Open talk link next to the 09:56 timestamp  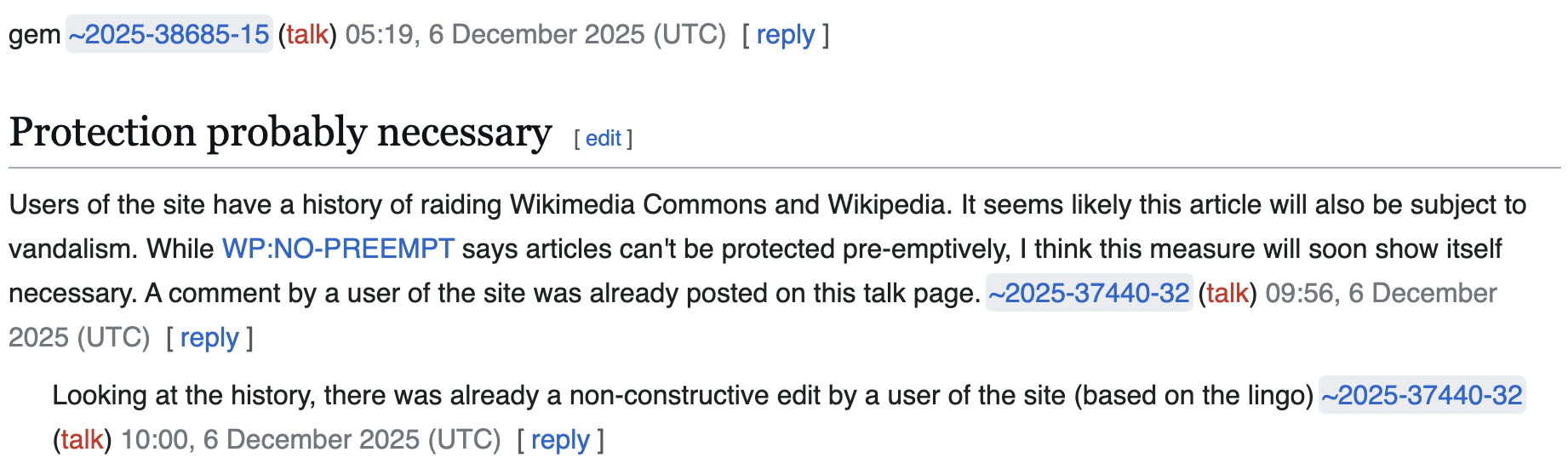tap(1227, 294)
